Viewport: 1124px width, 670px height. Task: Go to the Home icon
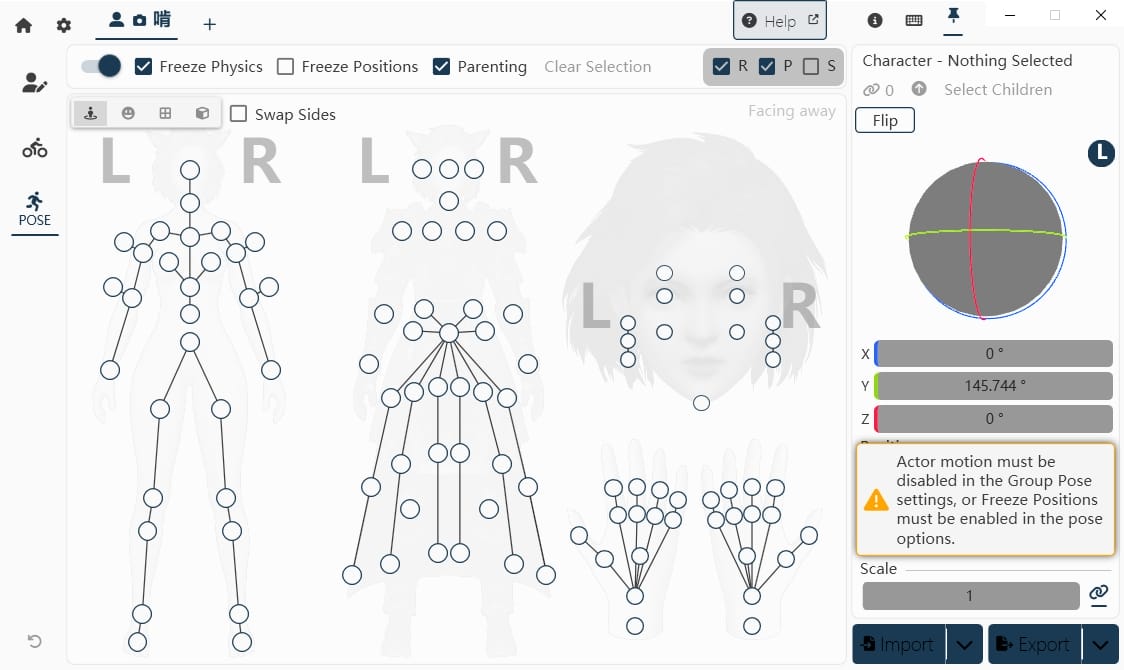click(x=24, y=26)
